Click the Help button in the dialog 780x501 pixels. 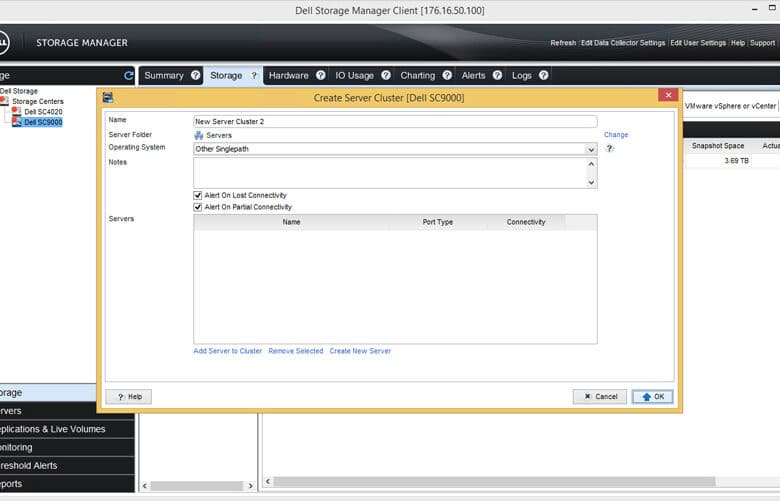click(129, 397)
